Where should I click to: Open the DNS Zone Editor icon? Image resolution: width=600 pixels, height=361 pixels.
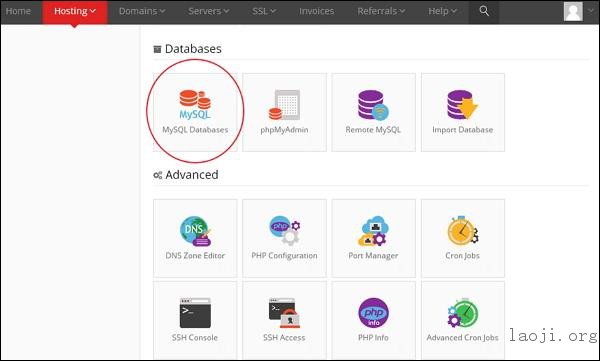click(x=195, y=231)
